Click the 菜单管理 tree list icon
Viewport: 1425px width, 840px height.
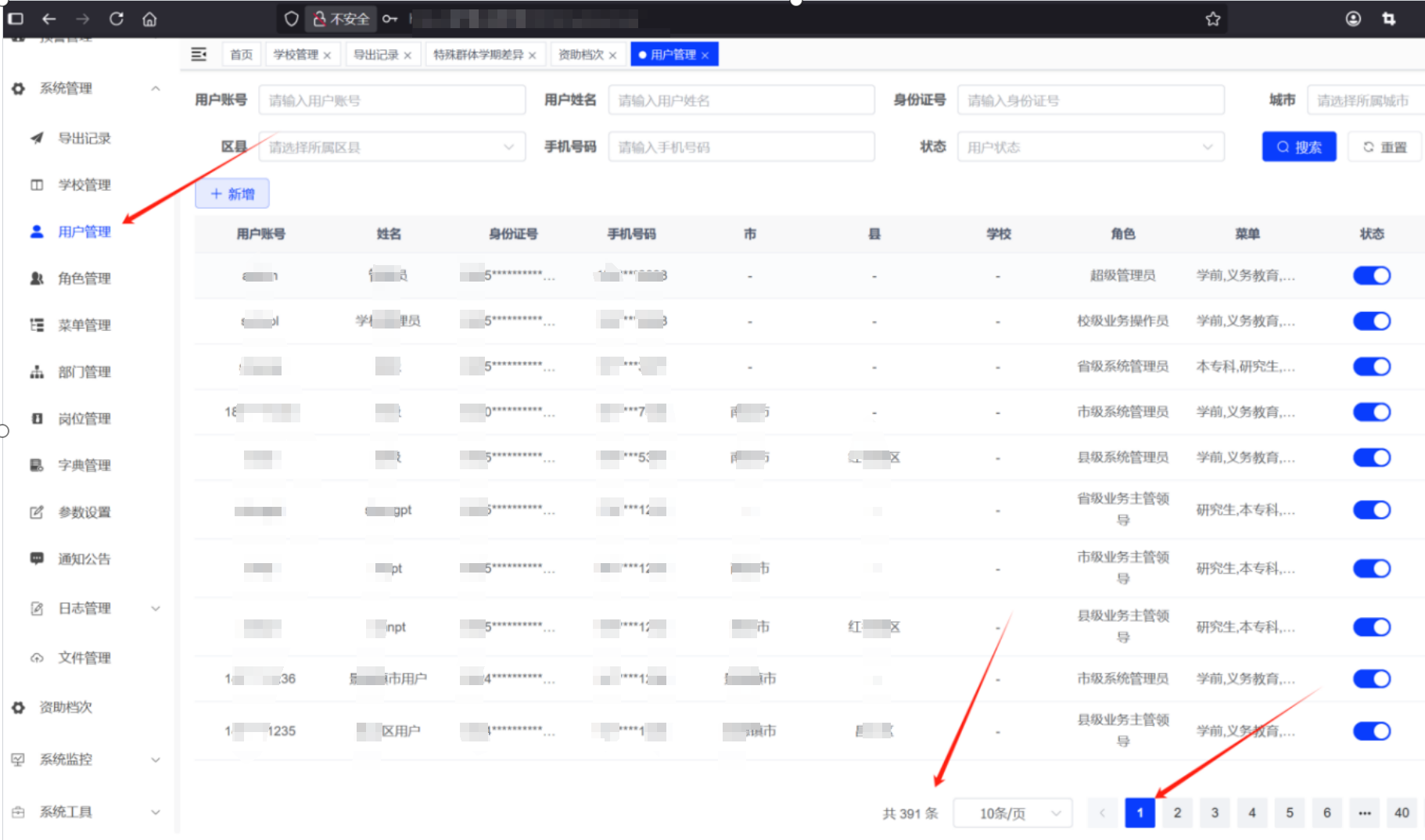[37, 325]
